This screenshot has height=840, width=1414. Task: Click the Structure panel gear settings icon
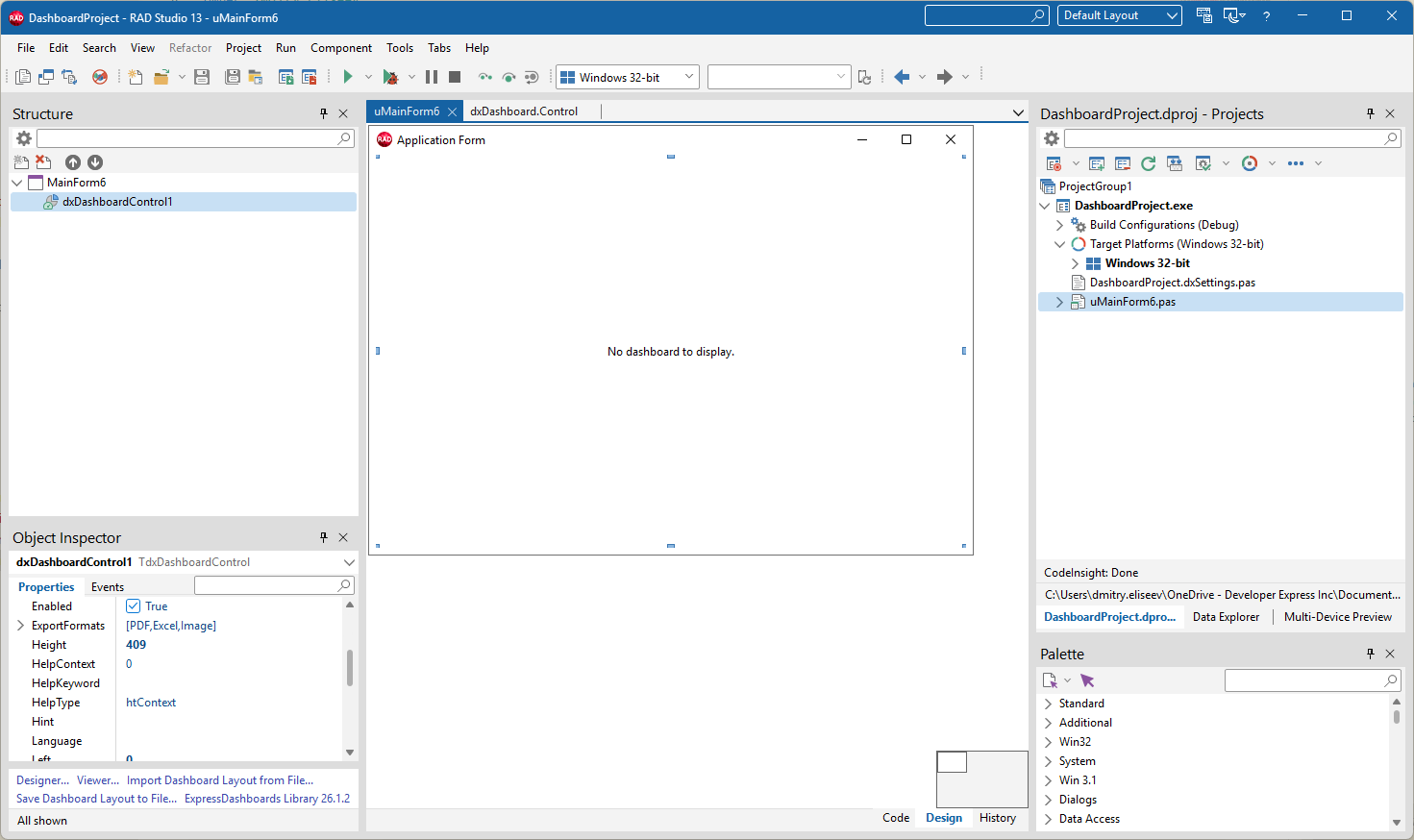24,138
